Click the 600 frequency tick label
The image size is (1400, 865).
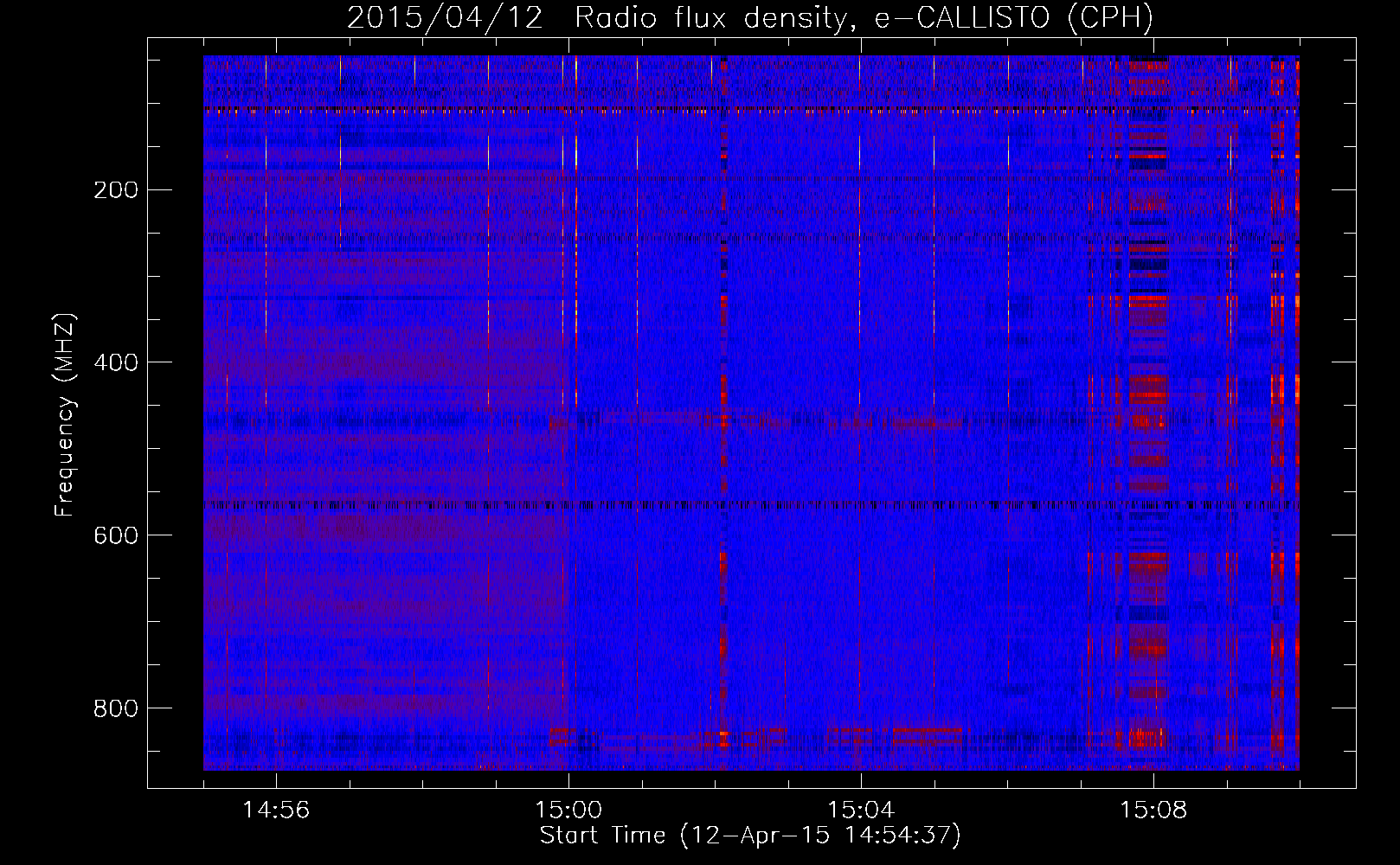pyautogui.click(x=116, y=535)
